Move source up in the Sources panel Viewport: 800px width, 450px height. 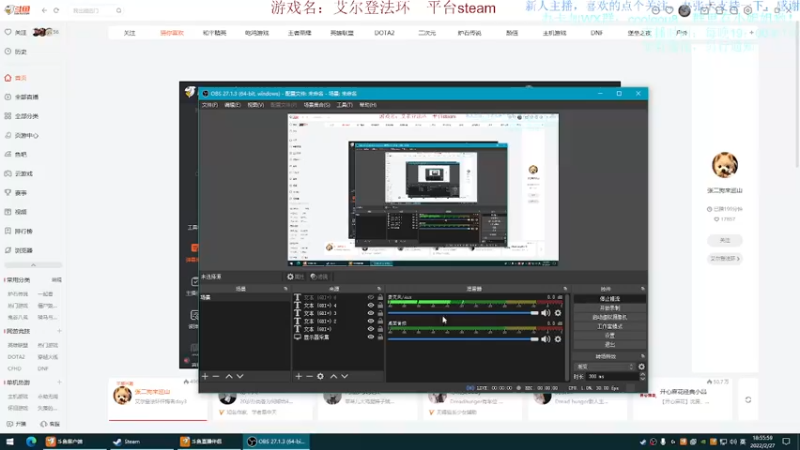334,377
